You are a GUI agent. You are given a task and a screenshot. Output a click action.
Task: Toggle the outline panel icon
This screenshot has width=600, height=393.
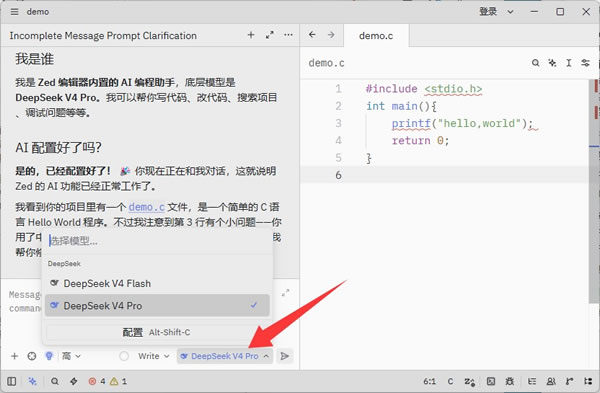tap(532, 381)
